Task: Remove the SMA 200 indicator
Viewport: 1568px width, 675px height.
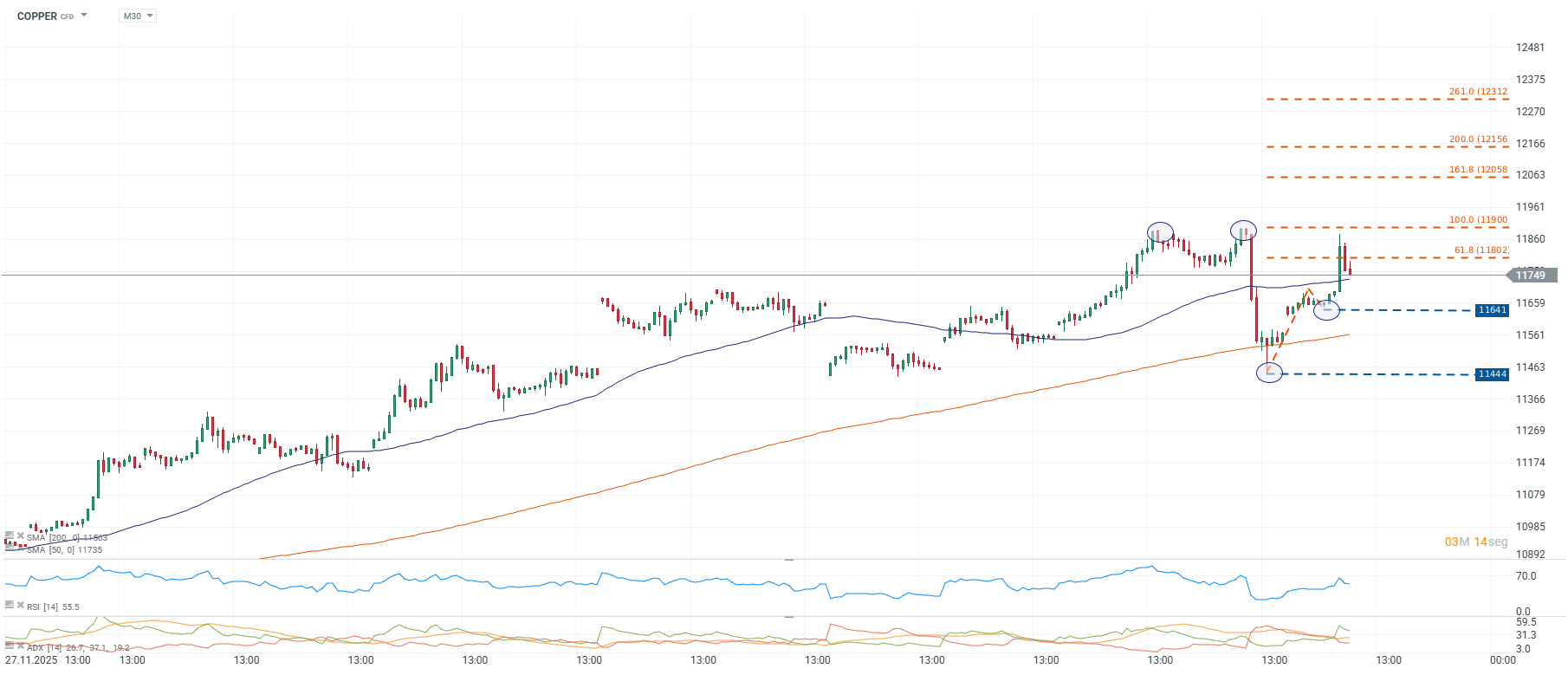Action: [x=21, y=535]
